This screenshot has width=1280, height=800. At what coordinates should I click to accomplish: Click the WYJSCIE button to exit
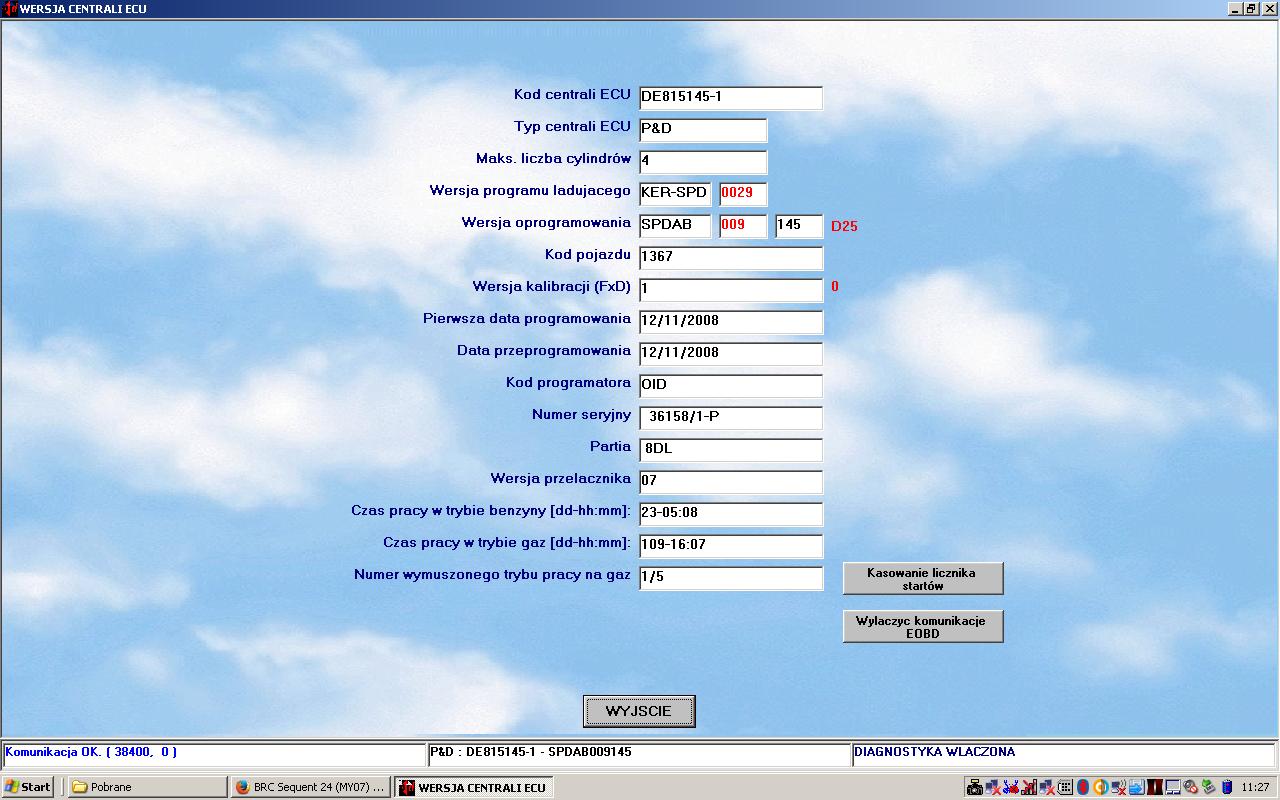coord(639,712)
